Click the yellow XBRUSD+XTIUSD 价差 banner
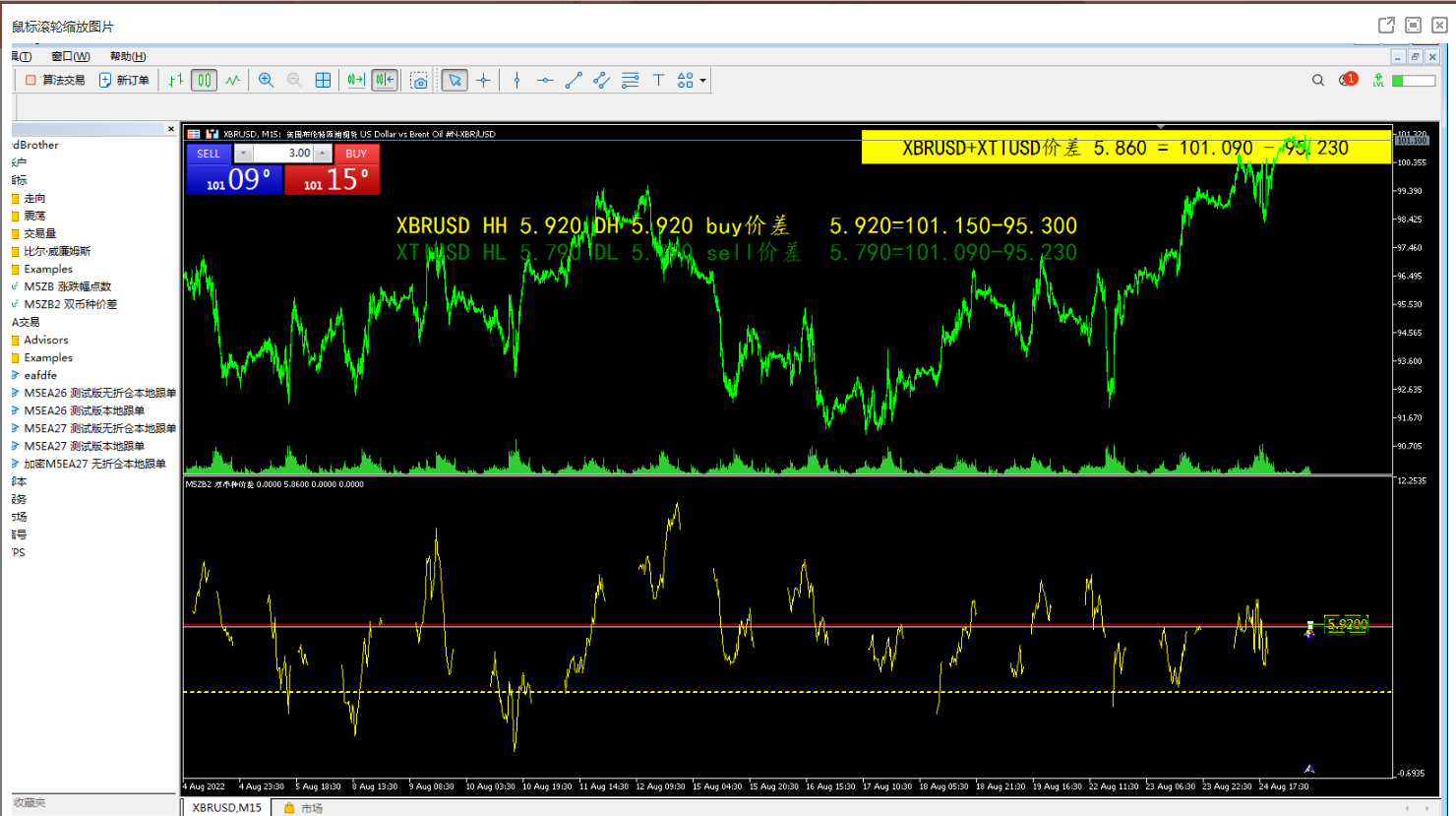This screenshot has width=1456, height=816. tap(1126, 148)
